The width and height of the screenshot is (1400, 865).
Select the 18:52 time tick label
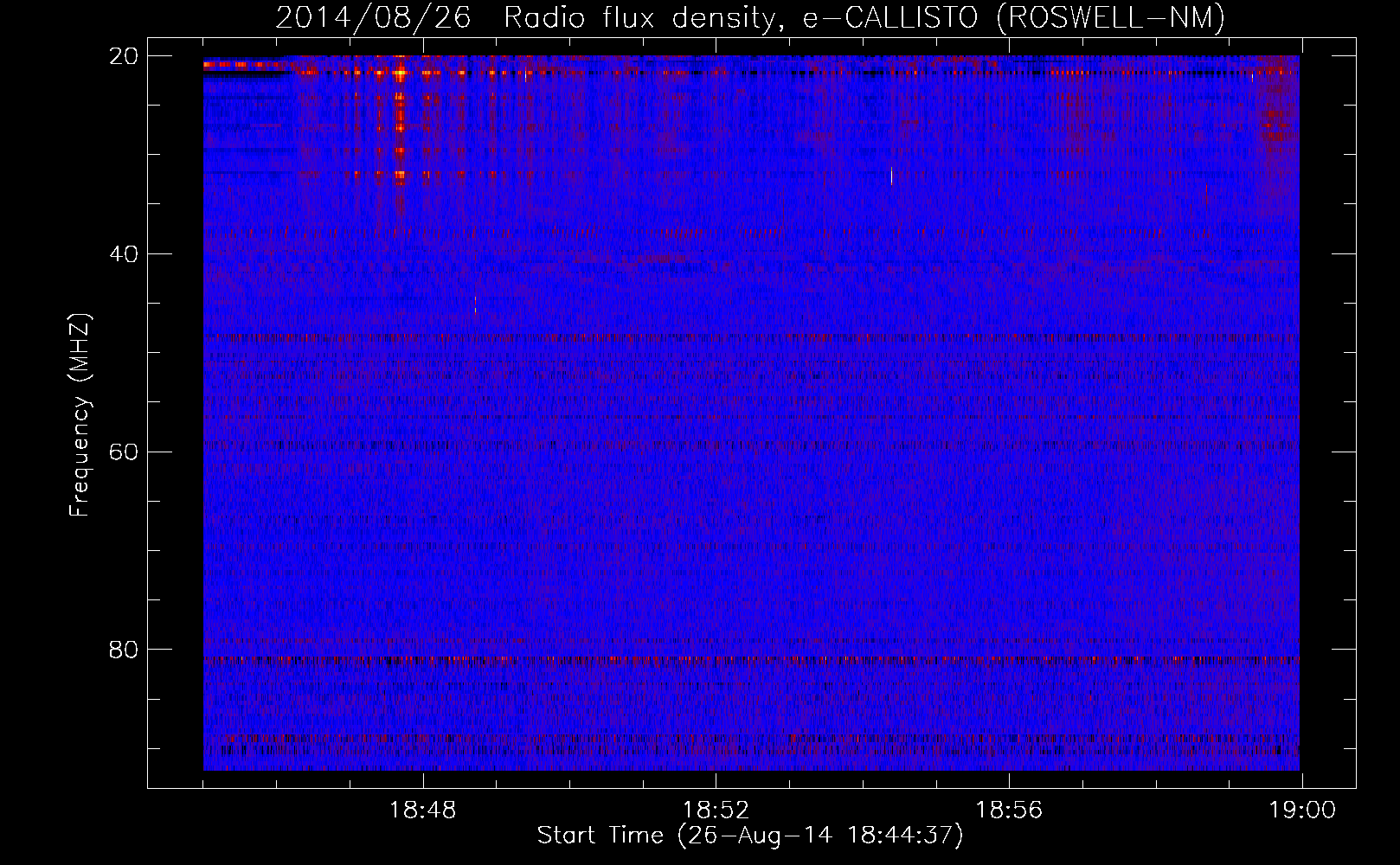coord(716,811)
